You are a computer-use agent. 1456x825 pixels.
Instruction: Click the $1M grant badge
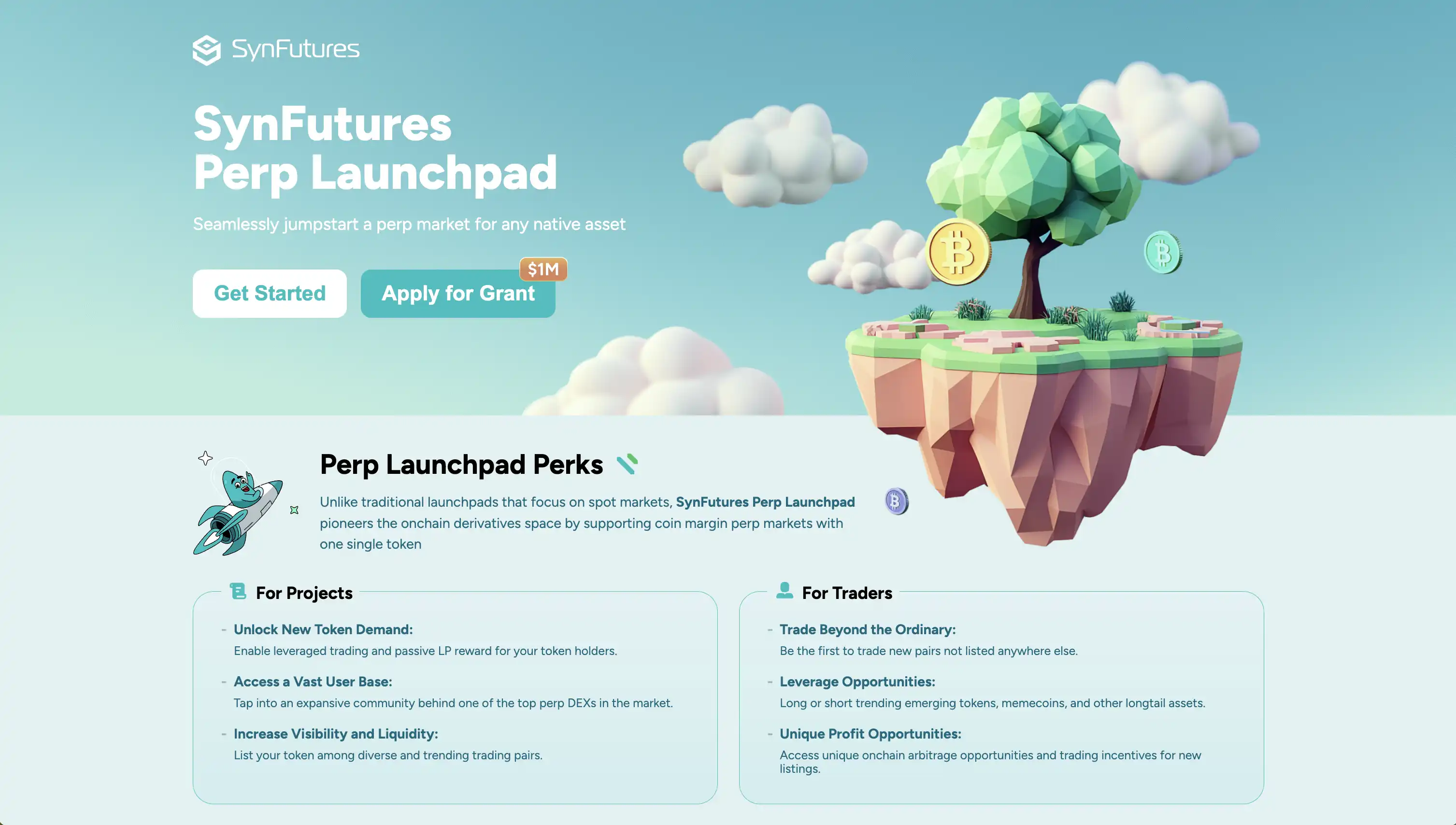click(x=543, y=269)
